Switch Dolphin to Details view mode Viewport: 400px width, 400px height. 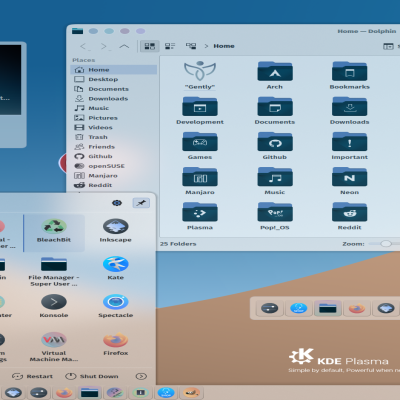click(x=191, y=46)
